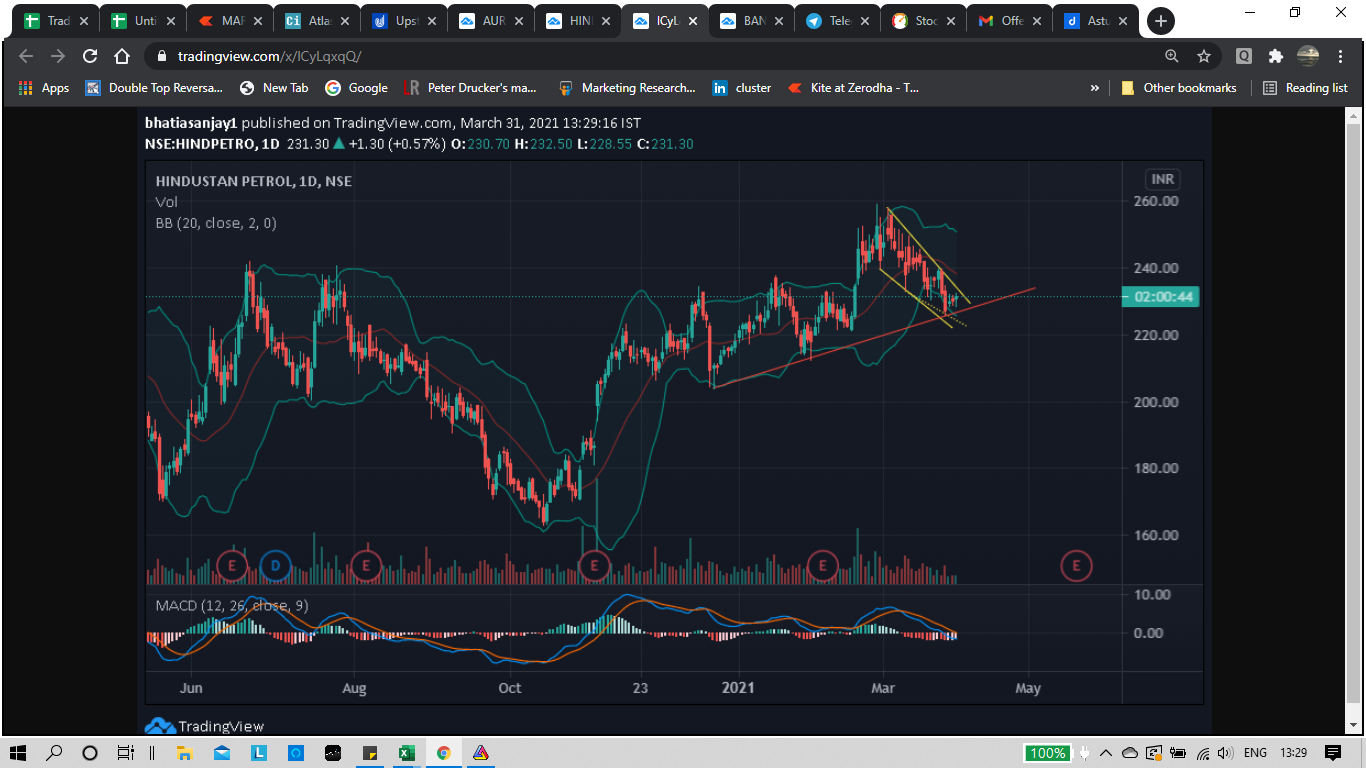This screenshot has width=1366, height=768.
Task: Open the Google bookmark
Action: (x=356, y=88)
